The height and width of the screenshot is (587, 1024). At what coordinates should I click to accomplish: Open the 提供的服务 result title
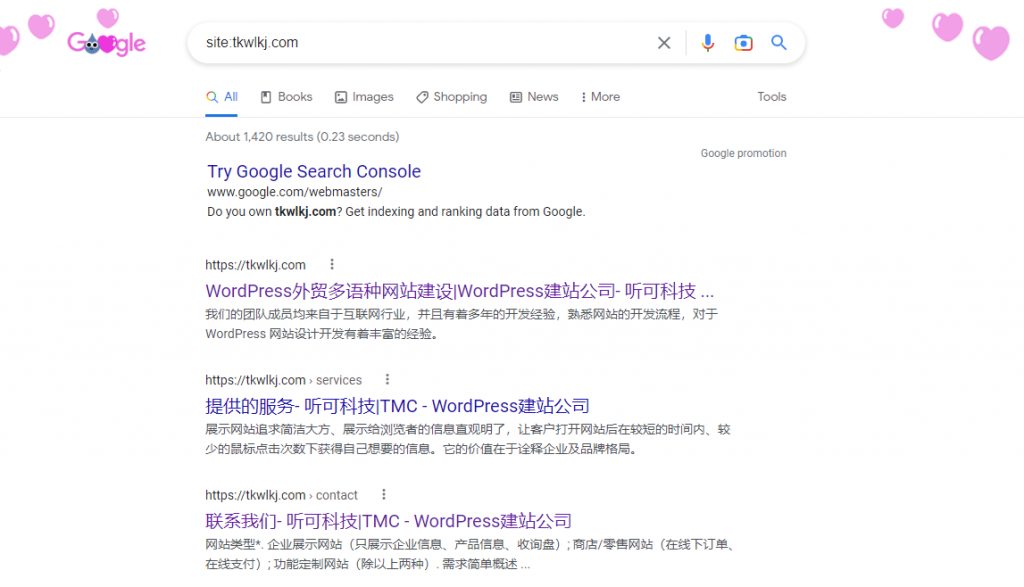pyautogui.click(x=397, y=405)
